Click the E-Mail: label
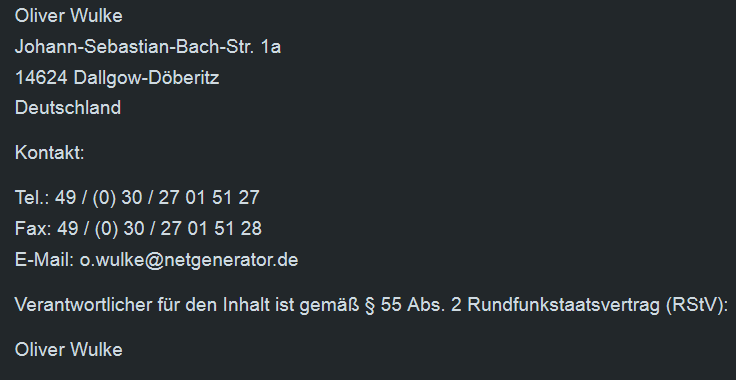This screenshot has height=380, width=736. 44,260
